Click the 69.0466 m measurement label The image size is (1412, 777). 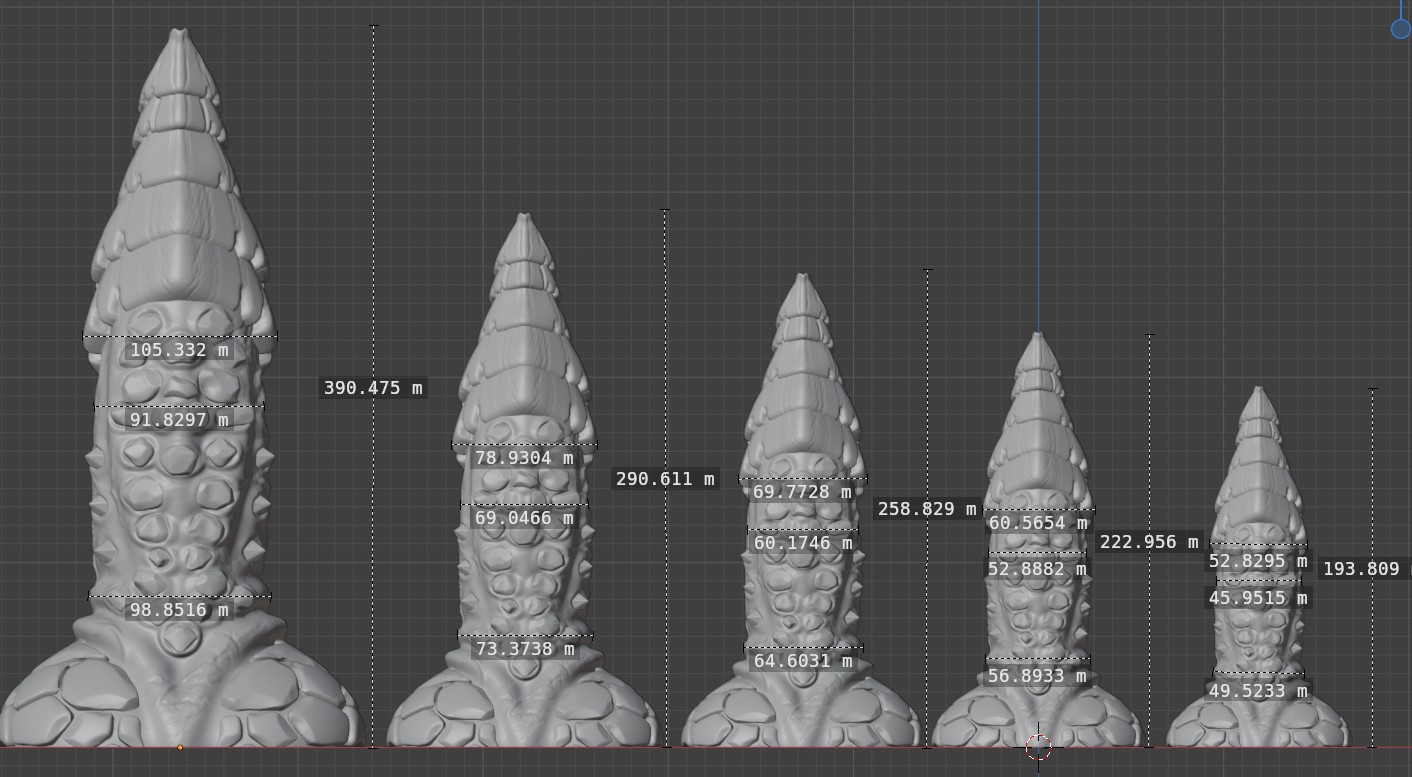click(524, 518)
